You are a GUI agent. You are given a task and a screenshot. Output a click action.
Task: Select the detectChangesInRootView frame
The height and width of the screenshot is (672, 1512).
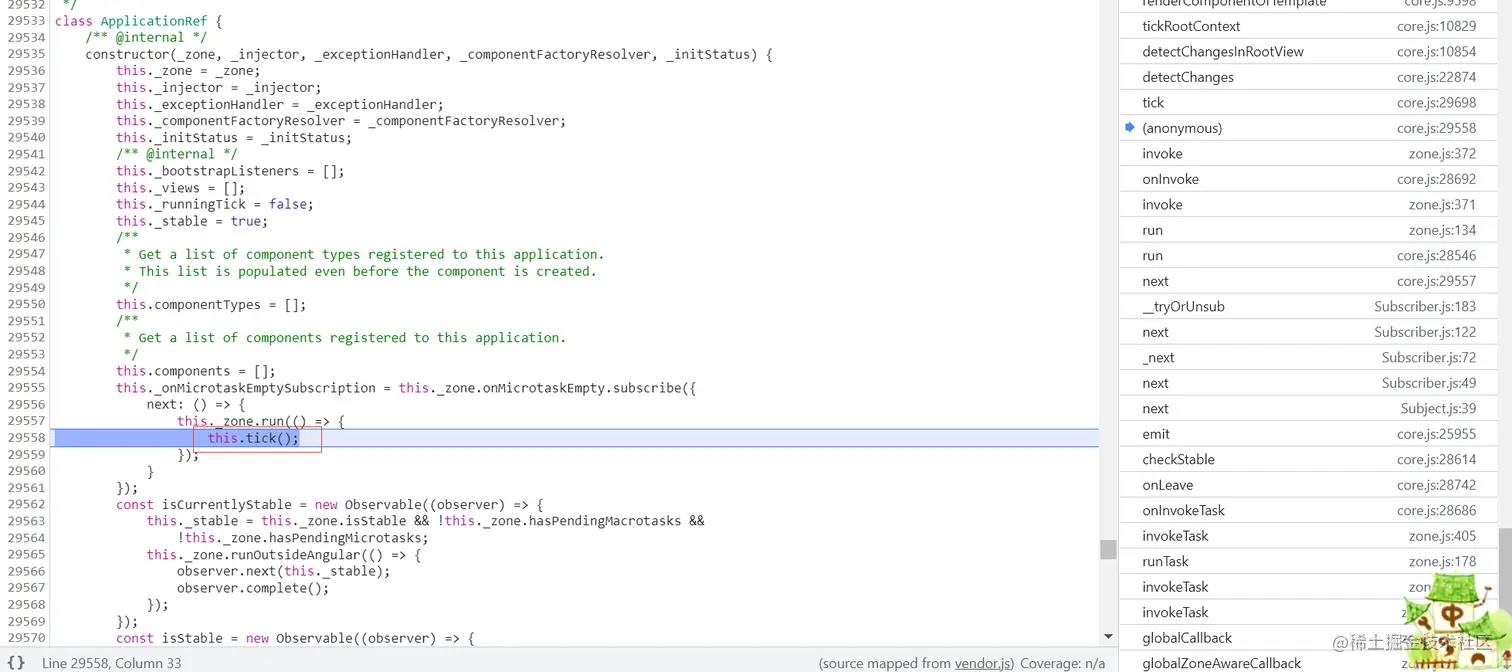point(1309,51)
